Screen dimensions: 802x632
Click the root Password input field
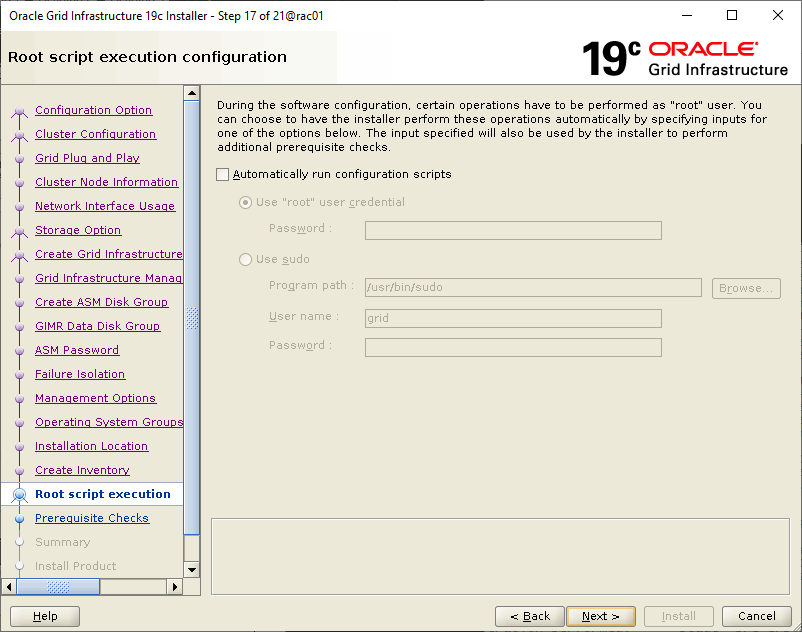[x=513, y=230]
